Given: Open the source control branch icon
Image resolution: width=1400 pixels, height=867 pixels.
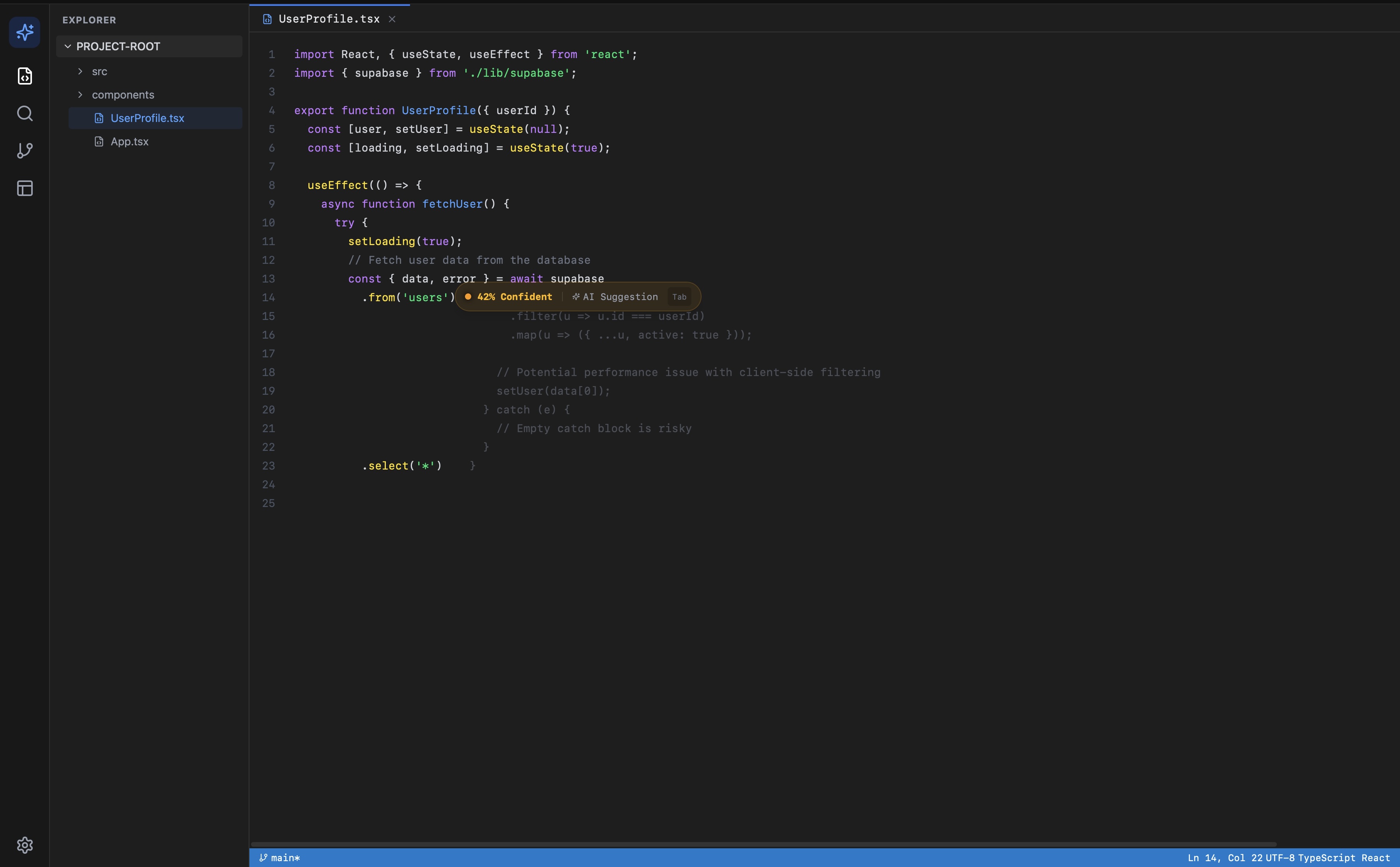Looking at the screenshot, I should (25, 151).
